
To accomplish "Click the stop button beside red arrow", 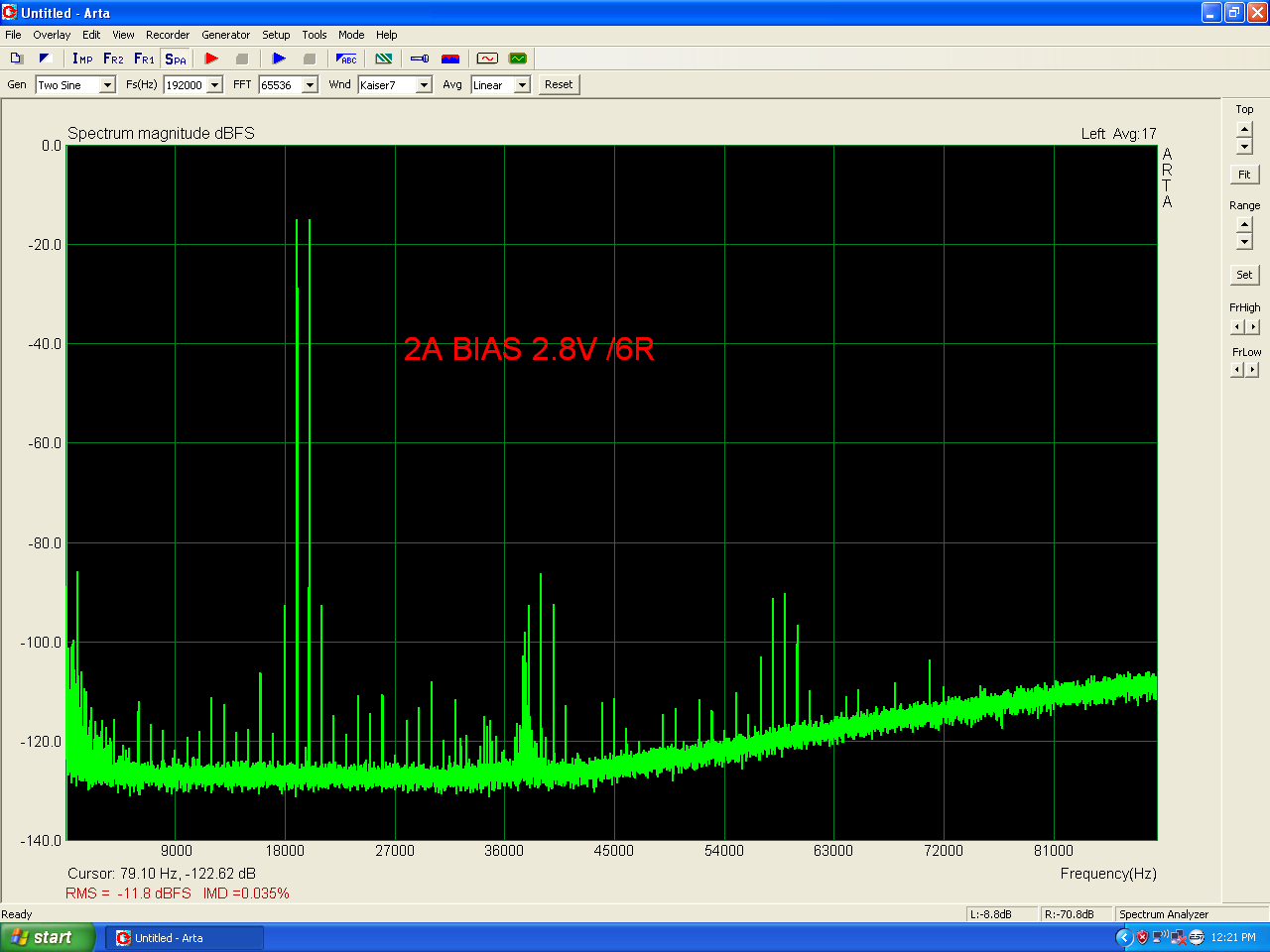I will point(241,59).
